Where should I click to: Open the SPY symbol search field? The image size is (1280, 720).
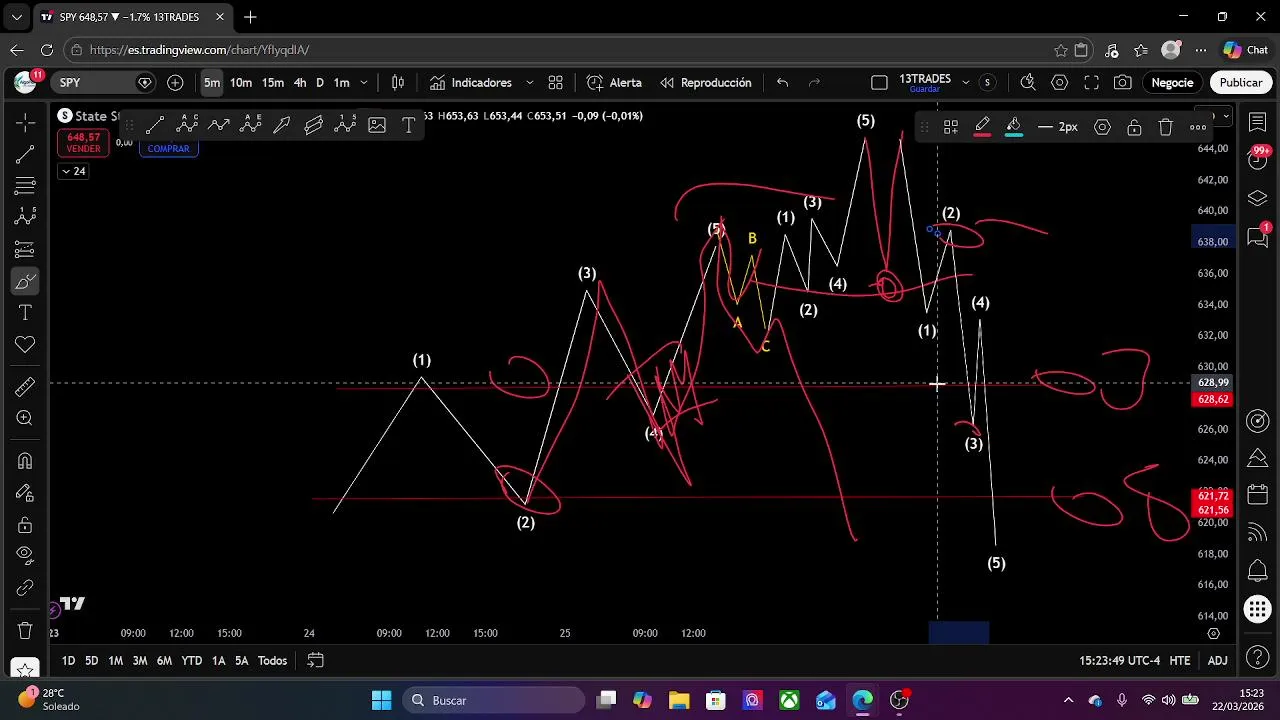[105, 83]
